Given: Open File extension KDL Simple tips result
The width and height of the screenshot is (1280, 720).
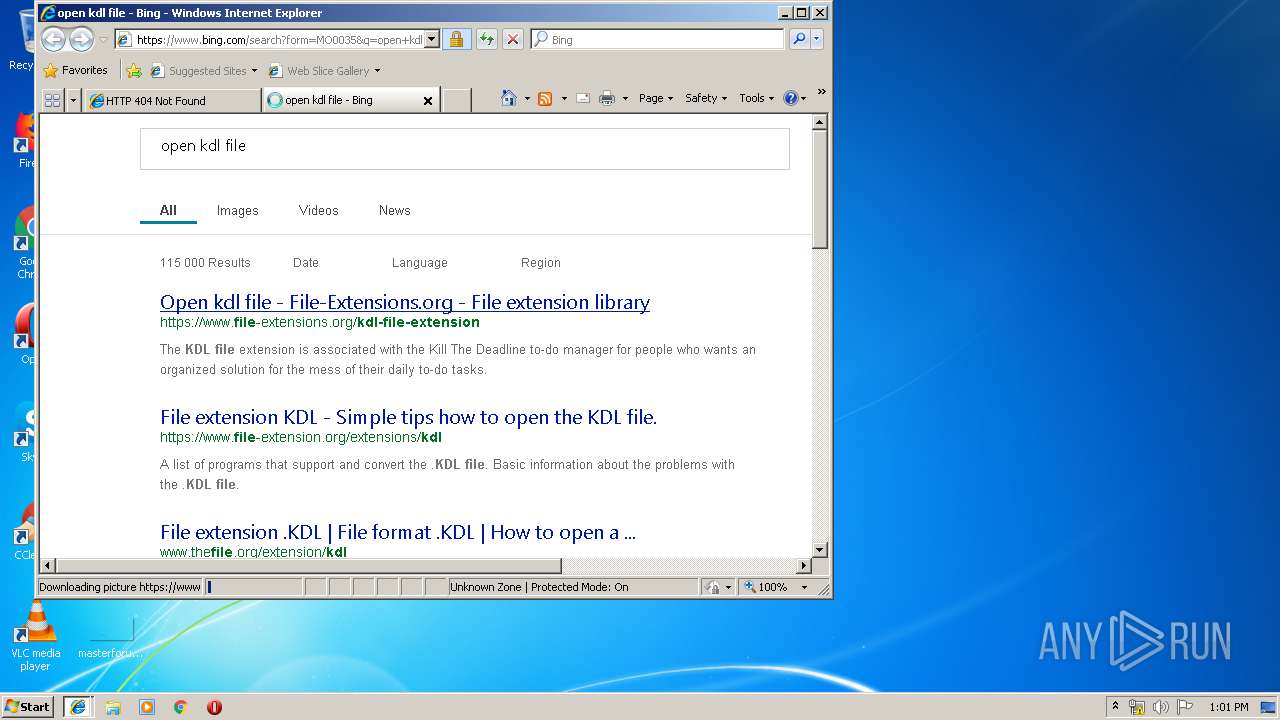Looking at the screenshot, I should coord(408,417).
